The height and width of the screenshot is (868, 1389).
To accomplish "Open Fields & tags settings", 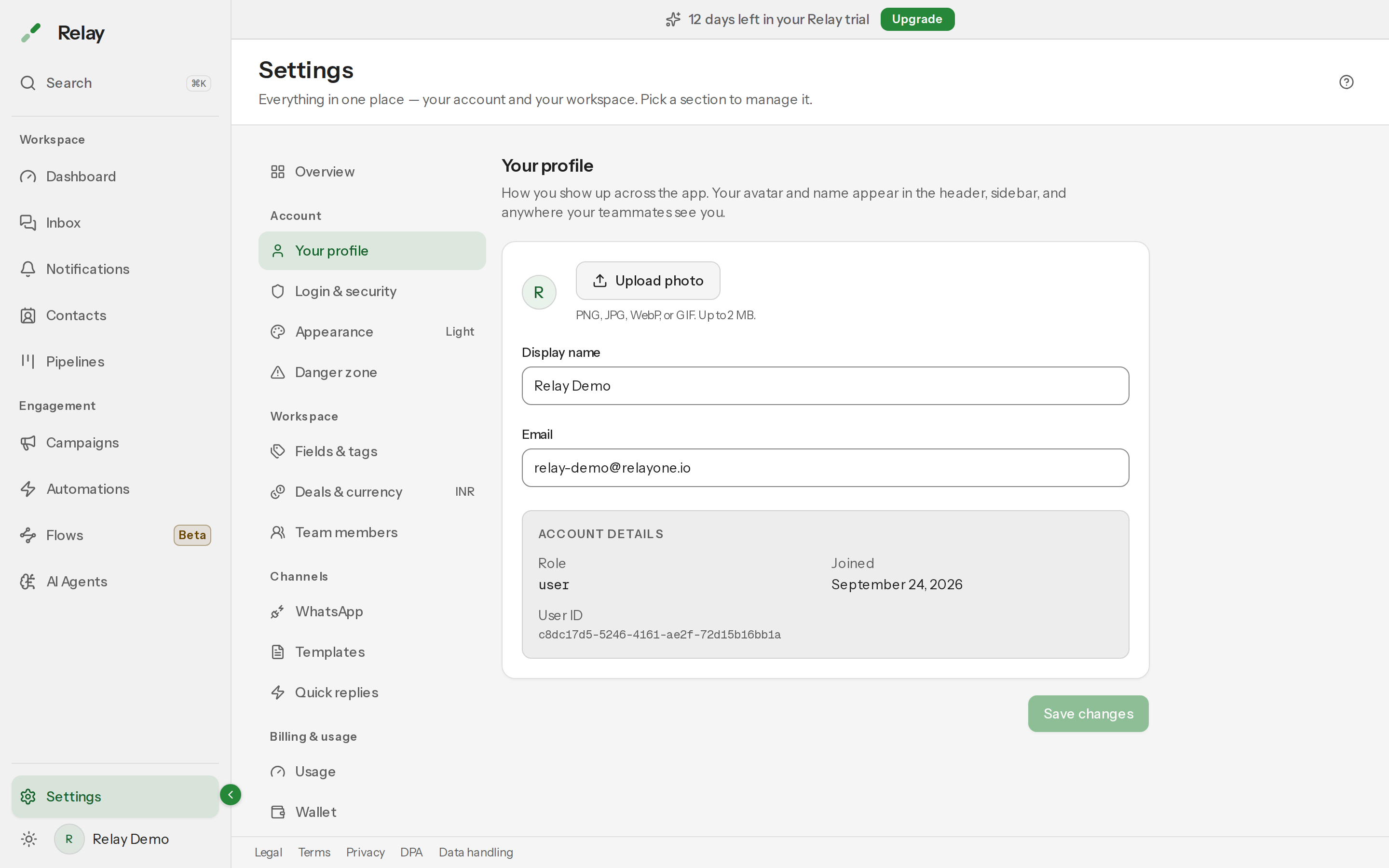I will (x=372, y=451).
